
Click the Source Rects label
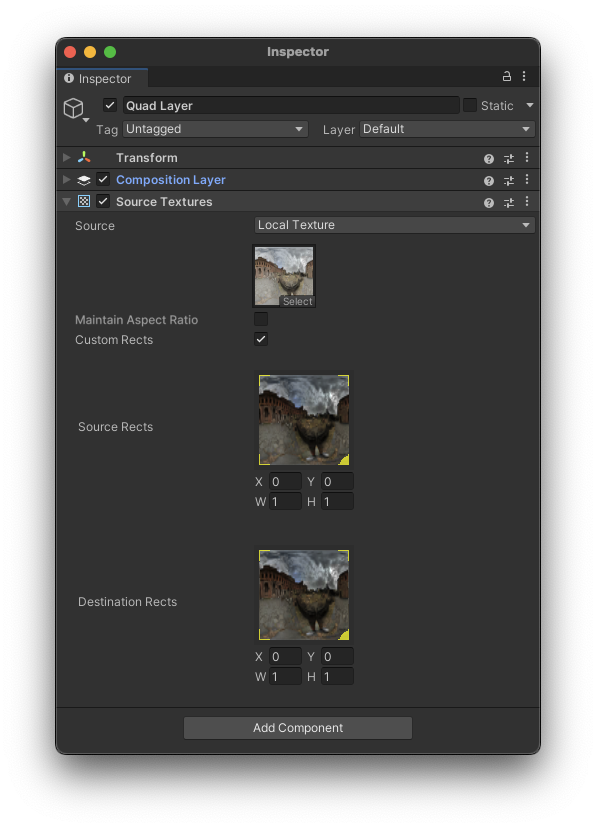[x=116, y=427]
